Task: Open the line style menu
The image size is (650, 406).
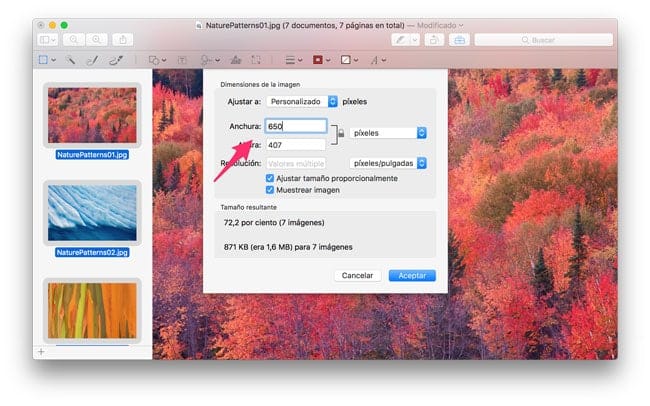Action: 294,60
